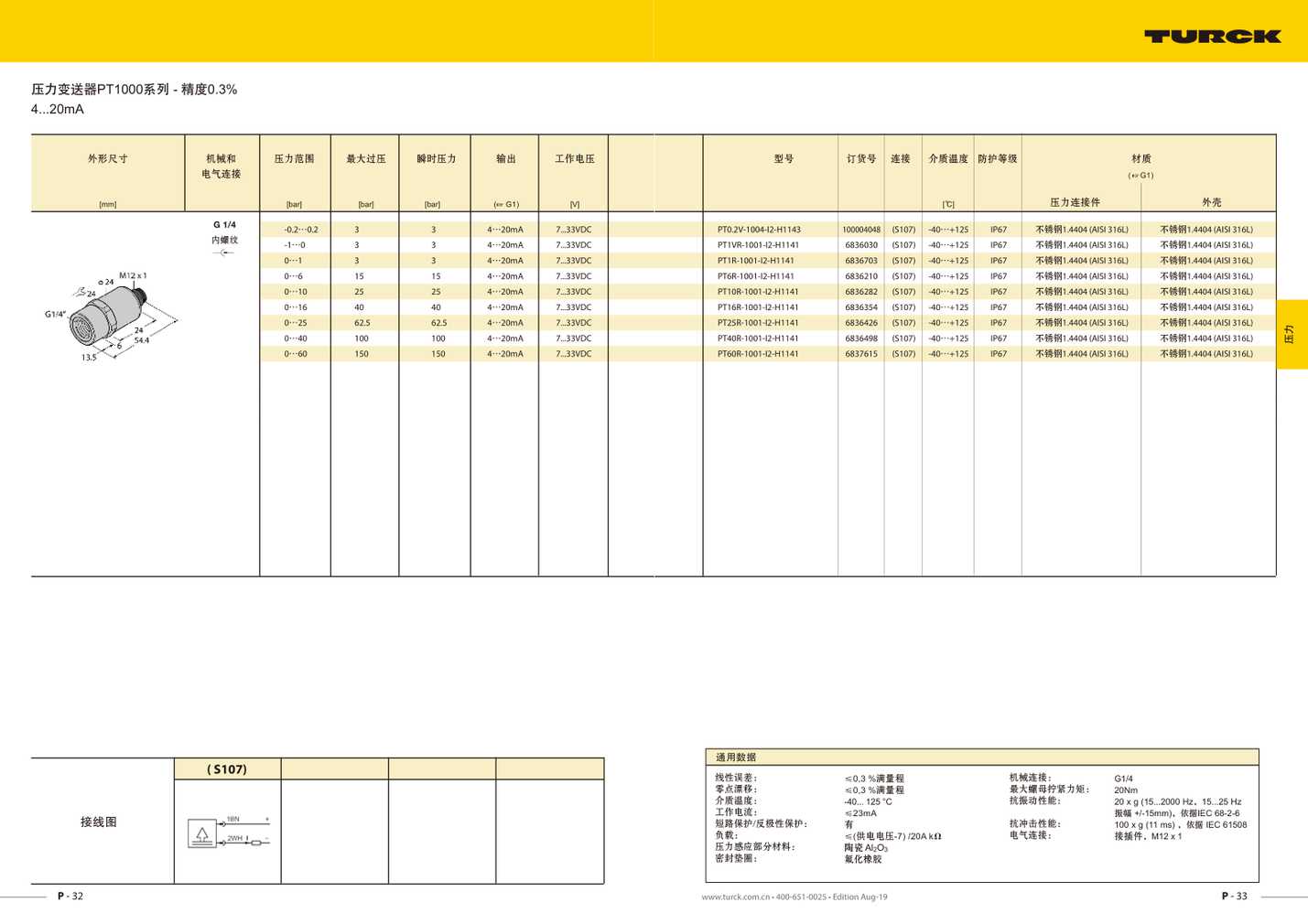Click model PT1R-1001-I2-H1141

pyautogui.click(x=756, y=261)
